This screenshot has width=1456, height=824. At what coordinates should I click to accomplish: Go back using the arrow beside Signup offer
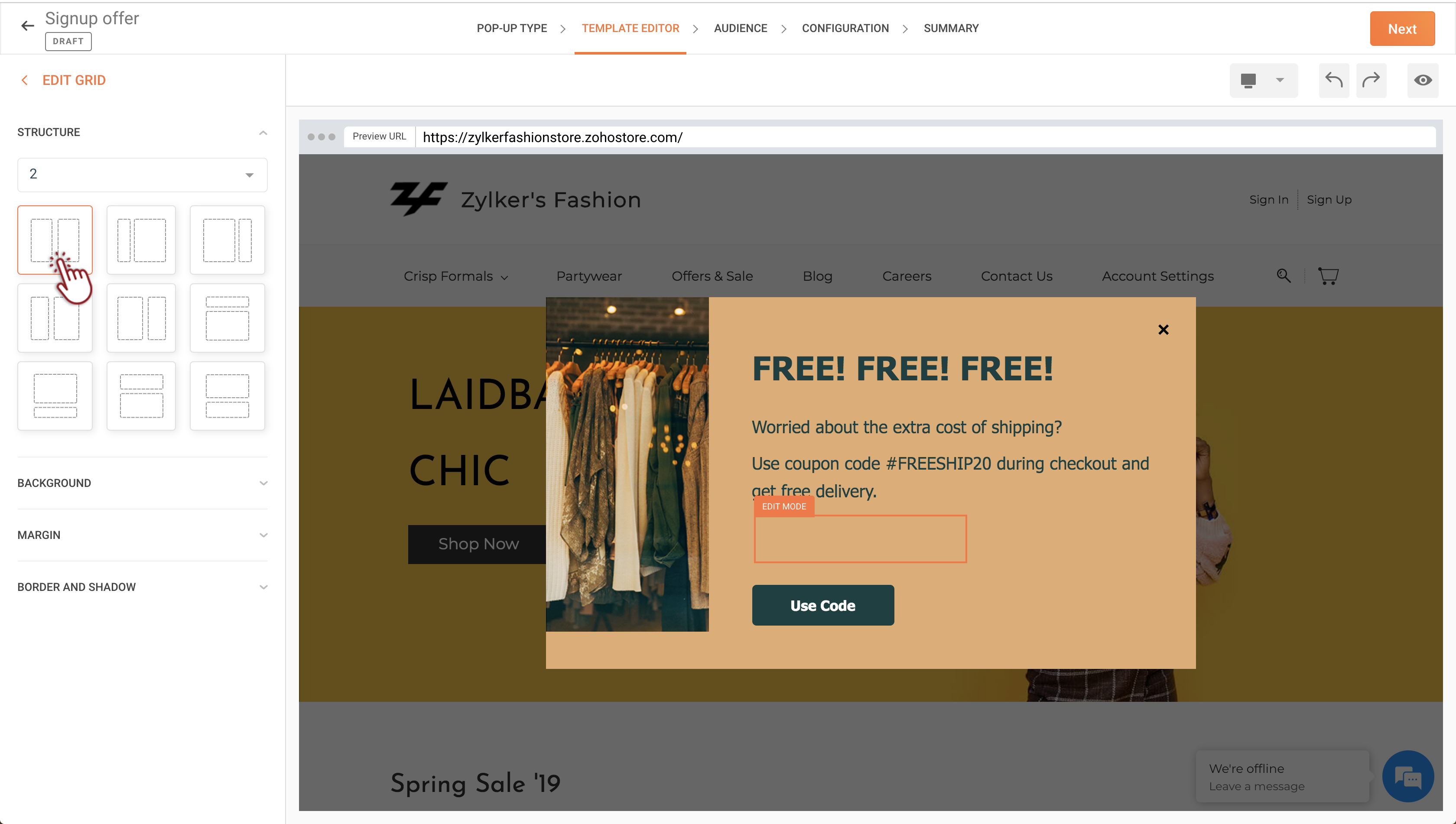pyautogui.click(x=27, y=26)
